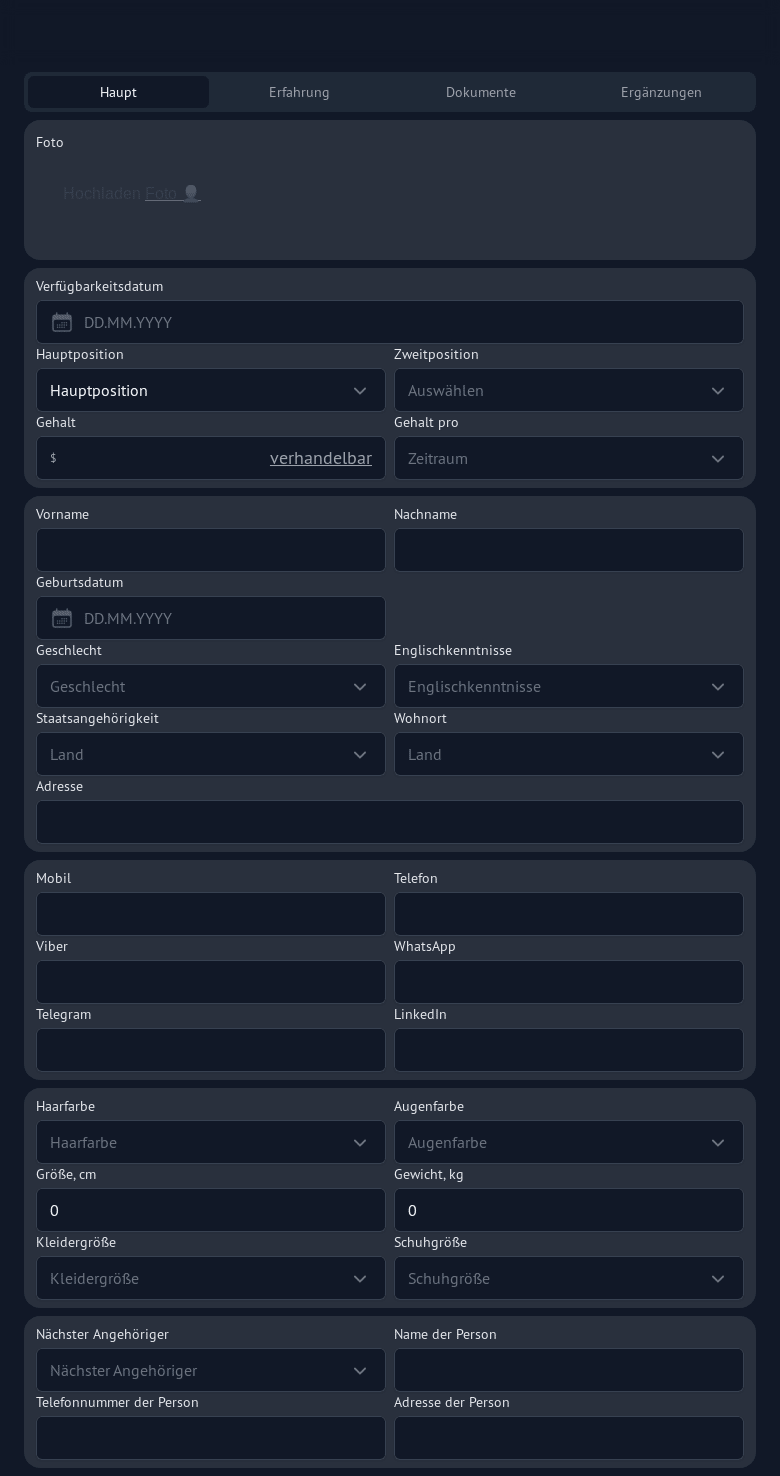
Task: Expand the Haarfarbe dropdown
Action: [x=210, y=1142]
